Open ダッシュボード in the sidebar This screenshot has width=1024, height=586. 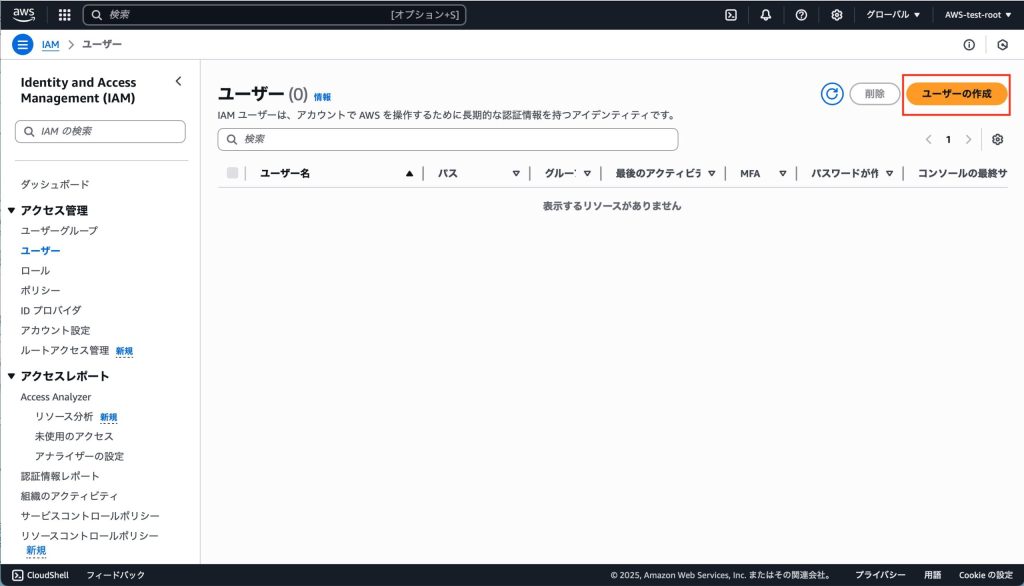click(x=55, y=184)
